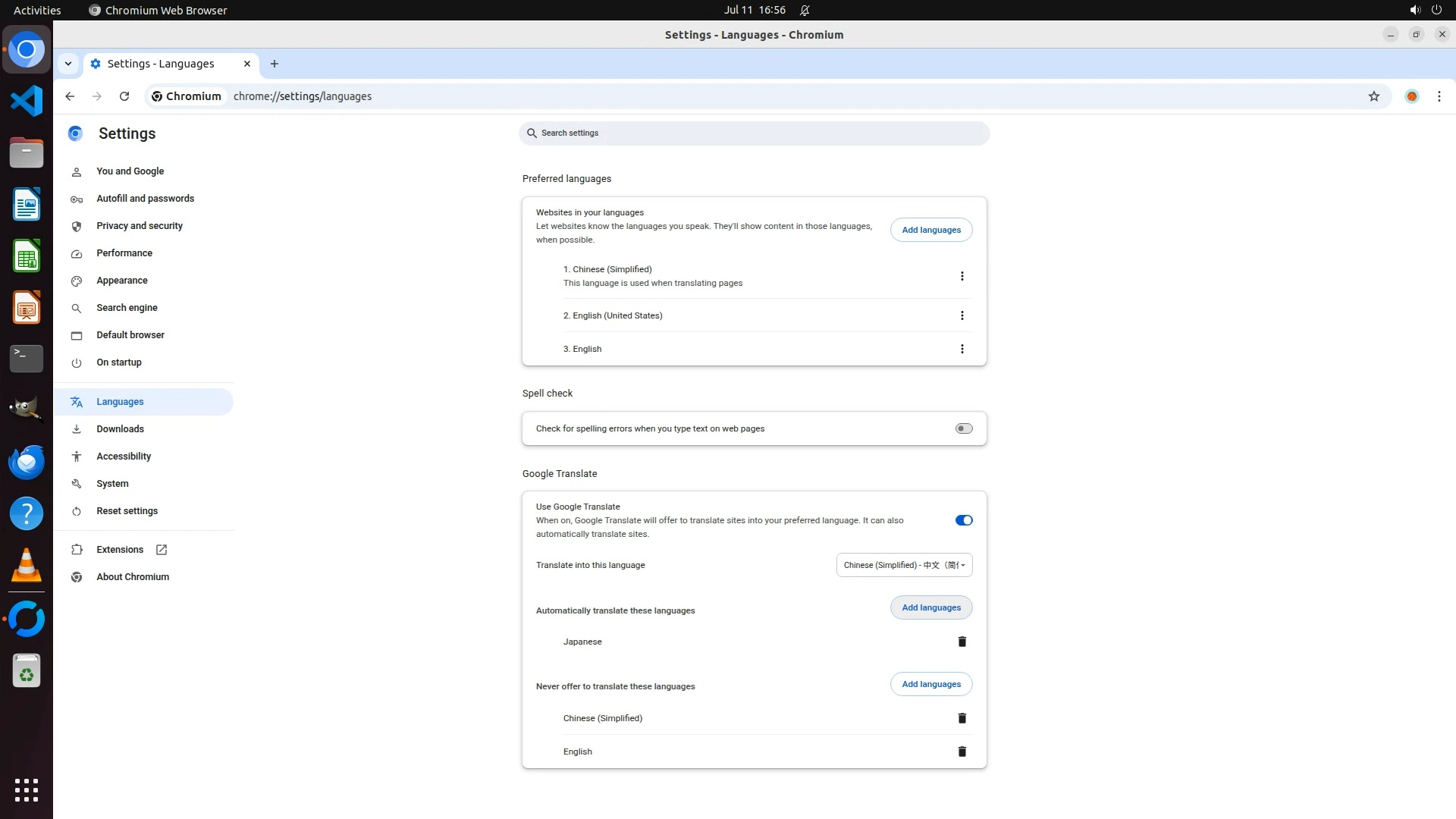Open Chromium three-dot main menu

click(x=1439, y=96)
